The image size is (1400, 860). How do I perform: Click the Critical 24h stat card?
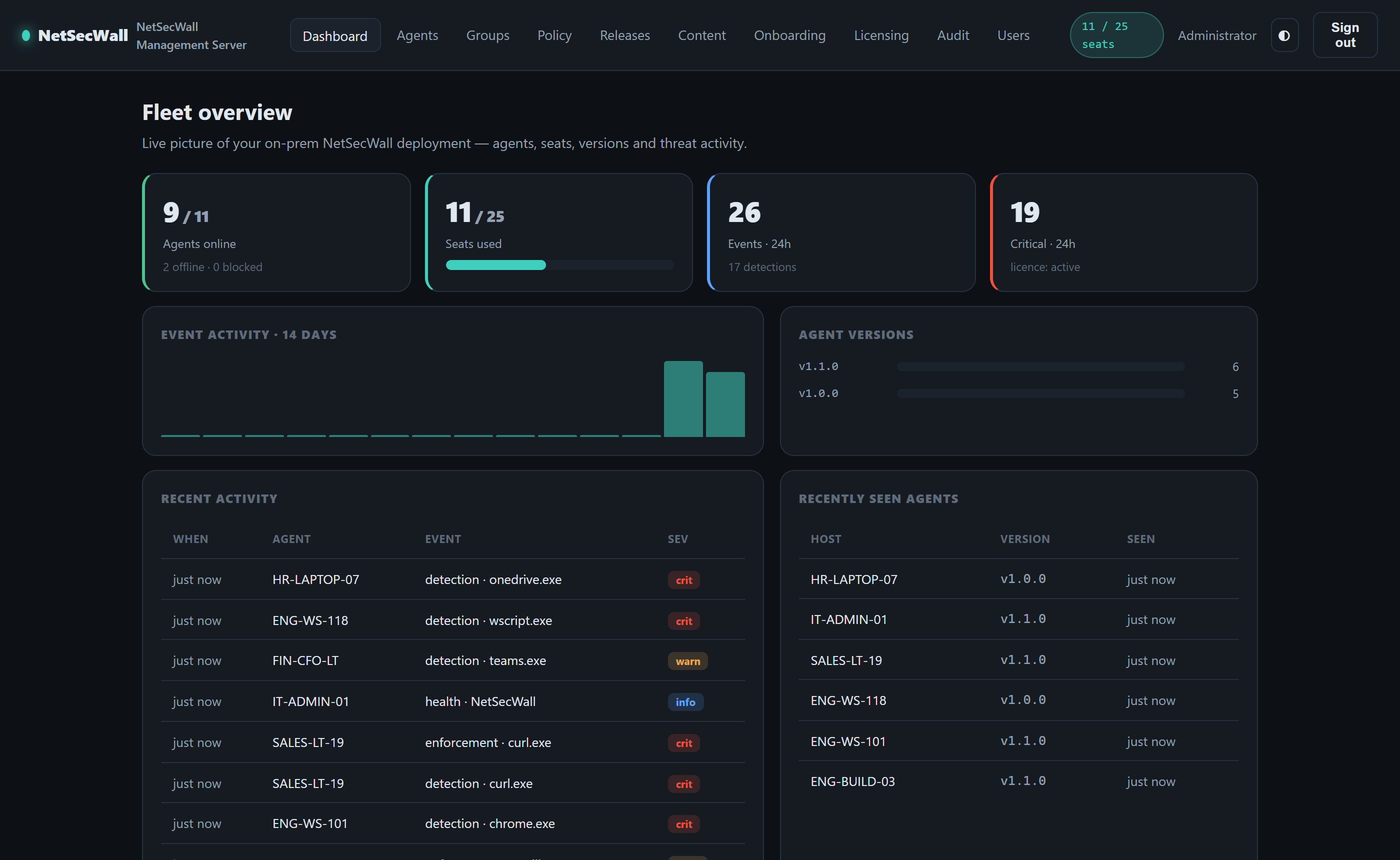coord(1123,232)
